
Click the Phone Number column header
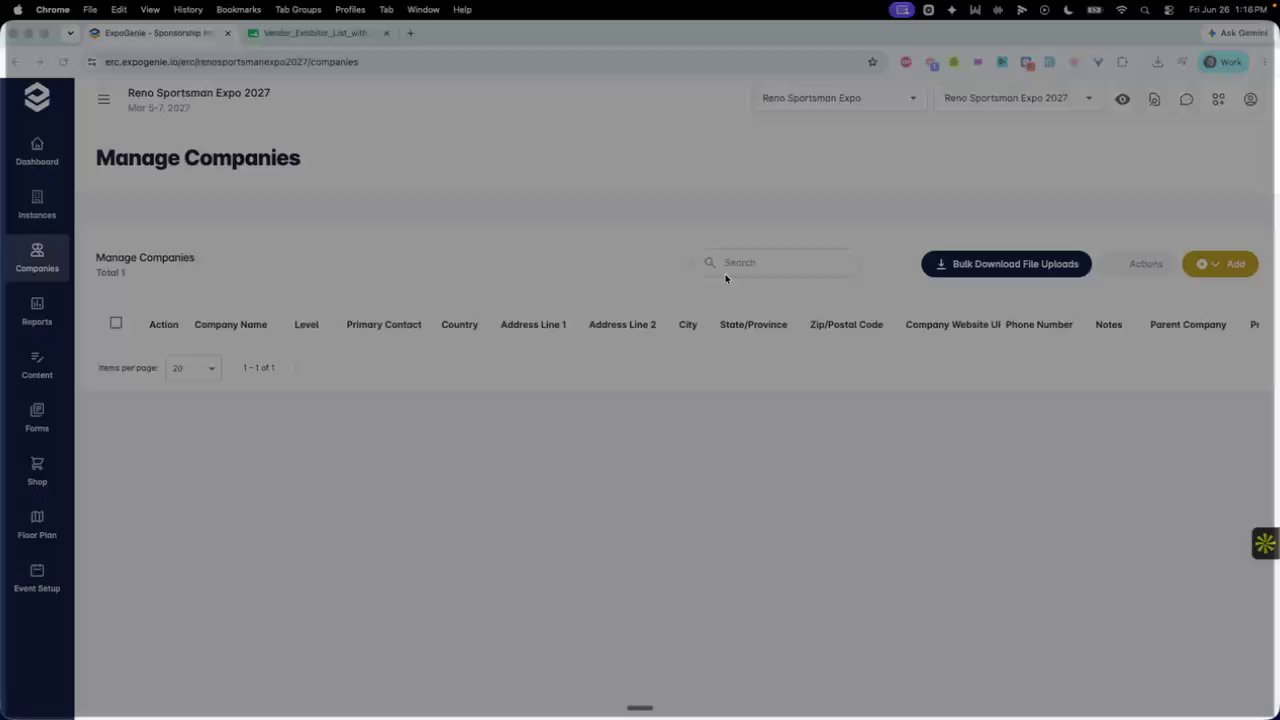(x=1039, y=324)
